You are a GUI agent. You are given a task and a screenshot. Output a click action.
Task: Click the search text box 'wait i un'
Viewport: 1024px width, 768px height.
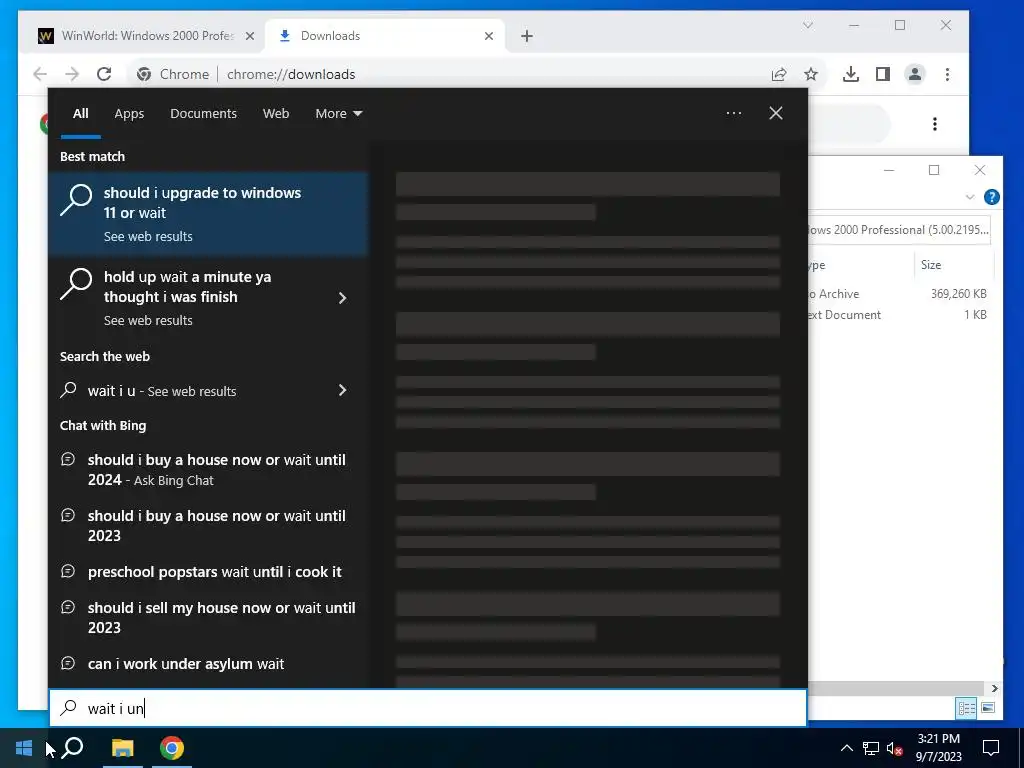[428, 708]
